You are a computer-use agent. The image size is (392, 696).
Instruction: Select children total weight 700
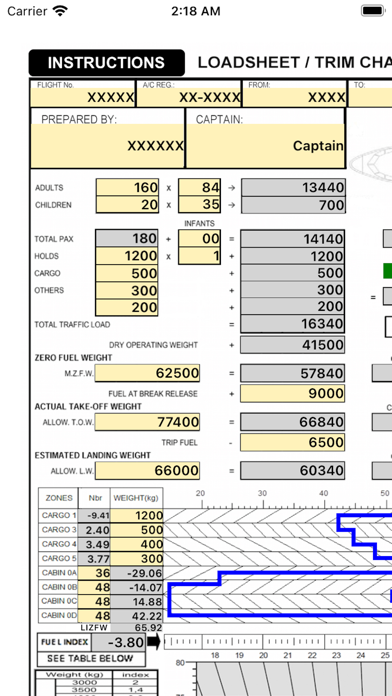coord(293,205)
